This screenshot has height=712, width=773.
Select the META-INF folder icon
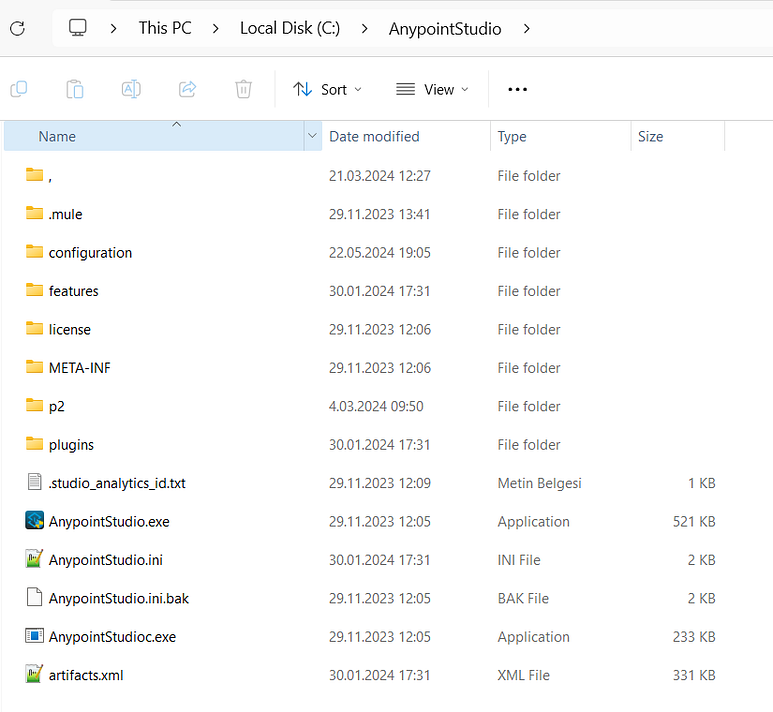[34, 367]
